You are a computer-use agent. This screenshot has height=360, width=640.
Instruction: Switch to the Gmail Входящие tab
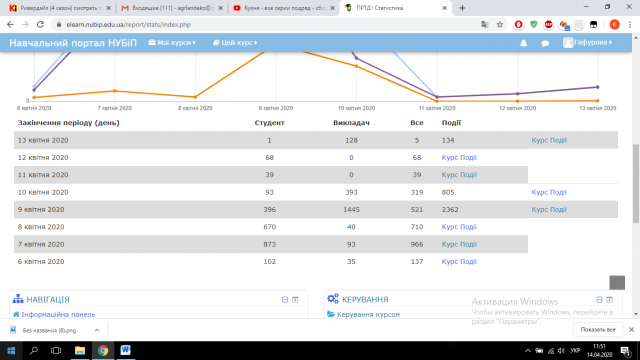pyautogui.click(x=172, y=8)
